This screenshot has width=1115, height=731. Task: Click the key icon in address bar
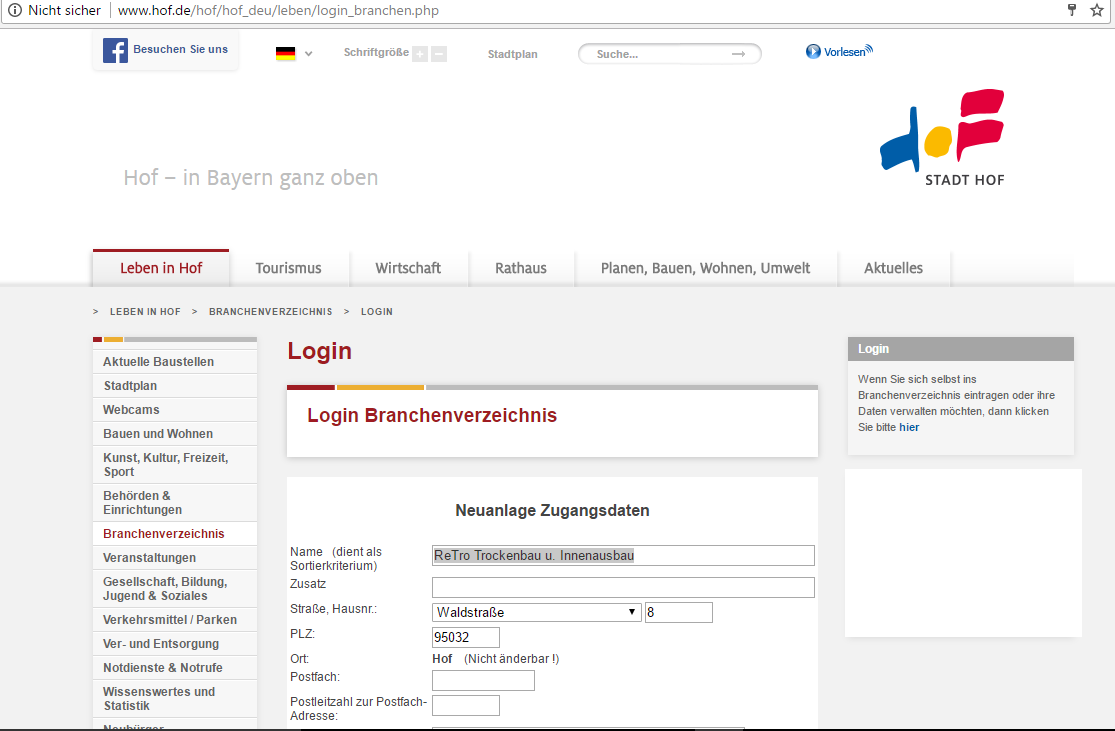(x=1072, y=10)
